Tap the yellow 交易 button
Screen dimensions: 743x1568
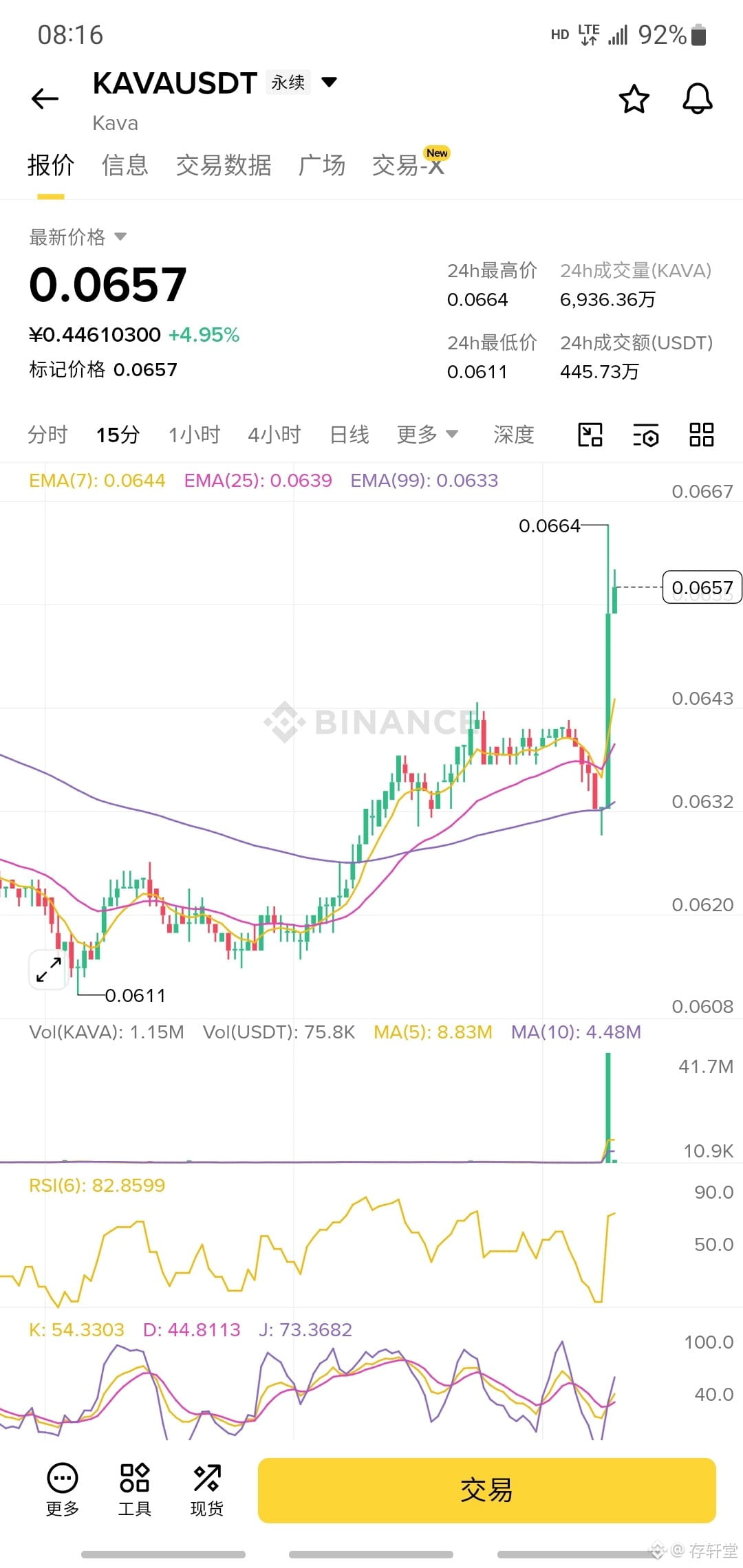click(486, 1490)
